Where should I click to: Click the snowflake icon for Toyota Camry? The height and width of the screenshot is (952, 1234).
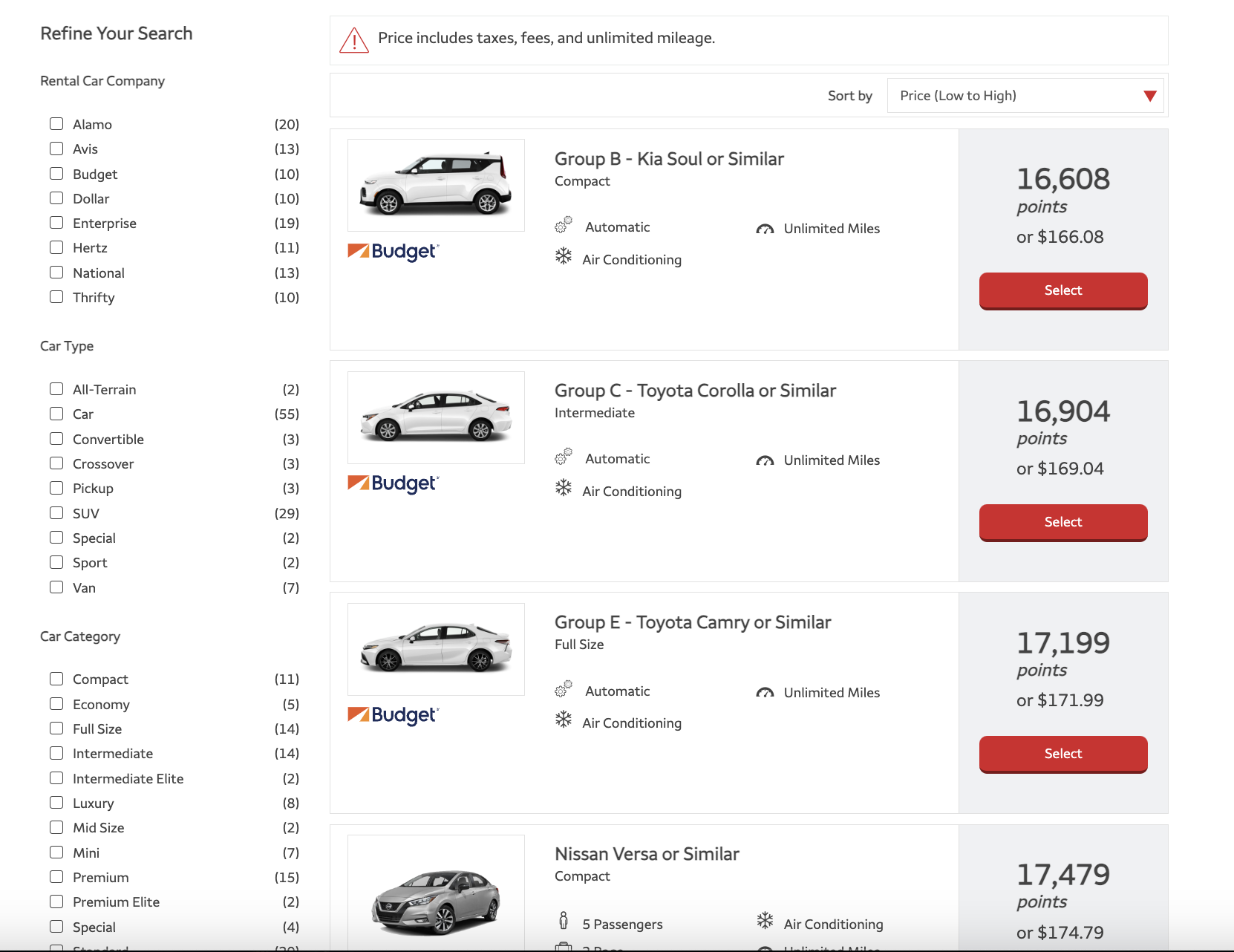click(564, 720)
